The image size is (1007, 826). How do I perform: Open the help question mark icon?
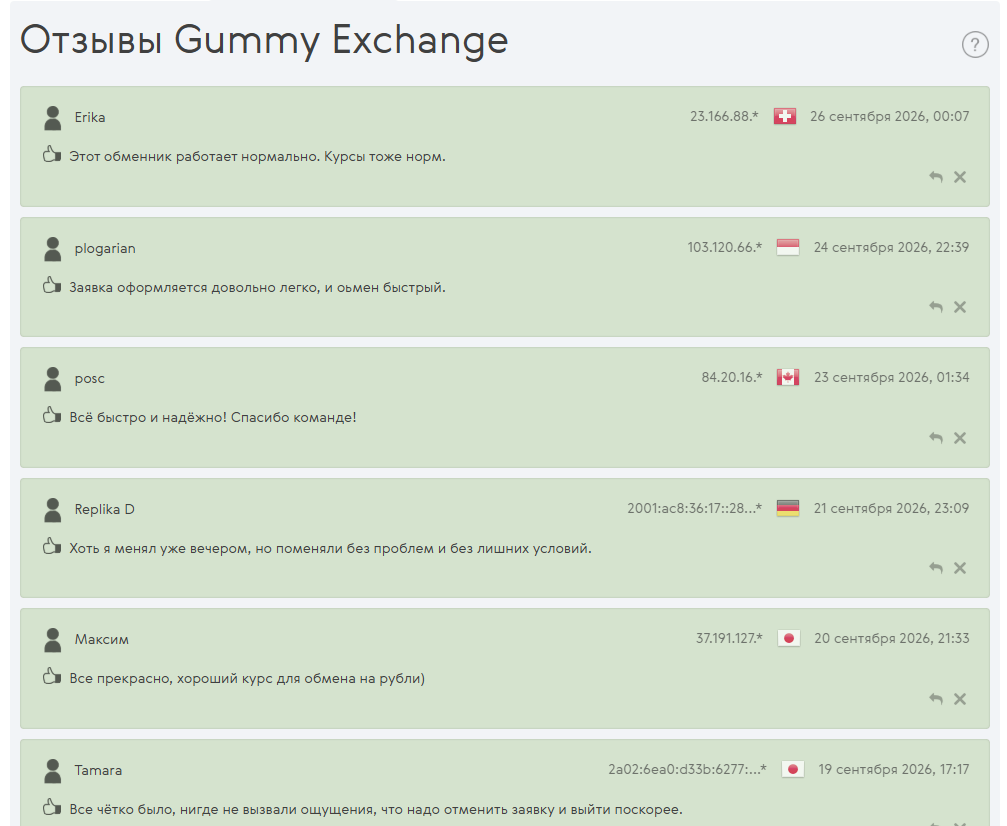click(975, 44)
